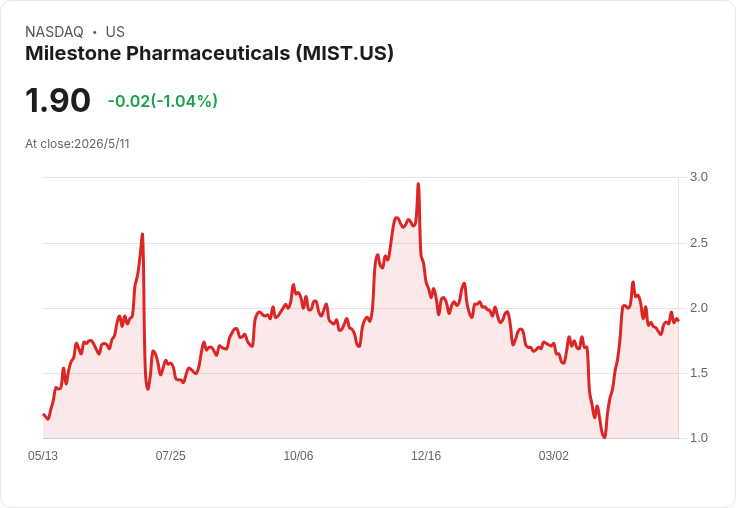
Task: Click the 03/02 date axis label
Action: tap(553, 455)
